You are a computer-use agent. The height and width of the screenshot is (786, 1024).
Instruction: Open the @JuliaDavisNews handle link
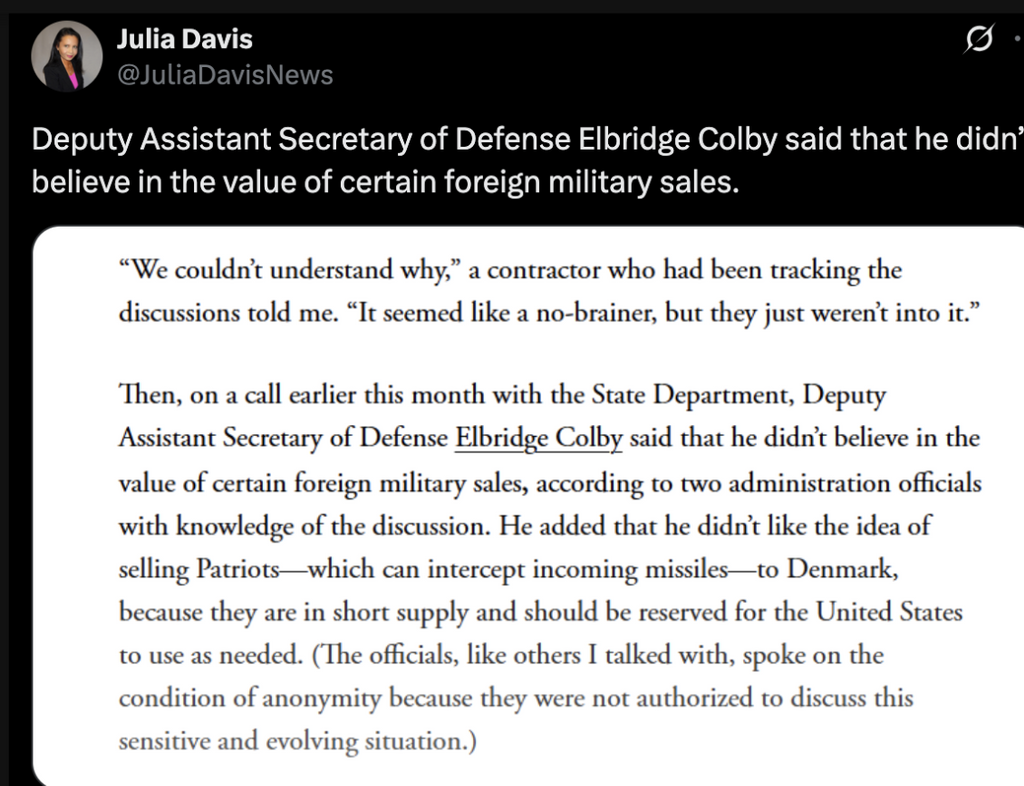coord(225,75)
